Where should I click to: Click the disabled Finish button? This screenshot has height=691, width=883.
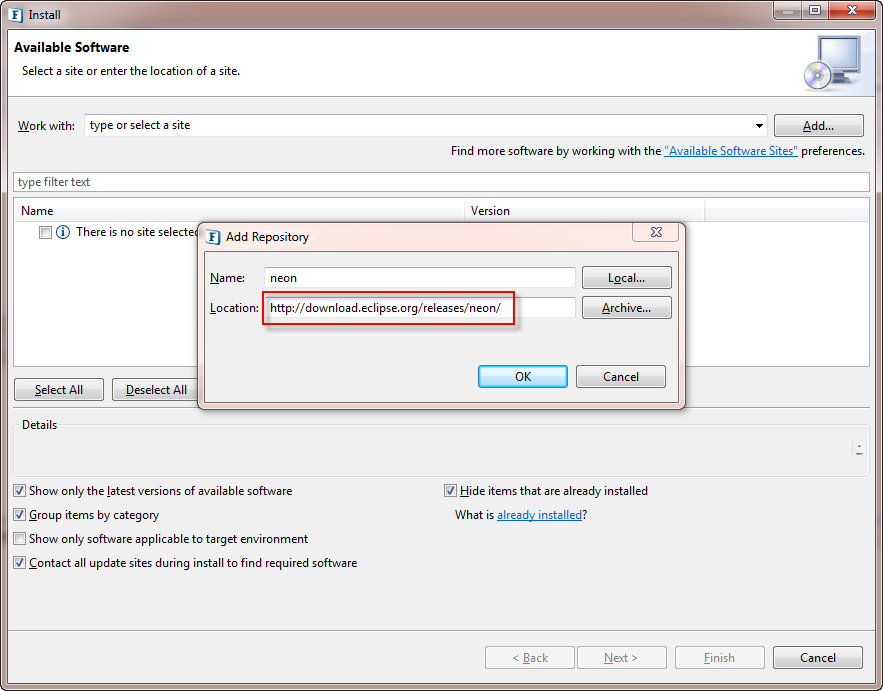coord(719,658)
